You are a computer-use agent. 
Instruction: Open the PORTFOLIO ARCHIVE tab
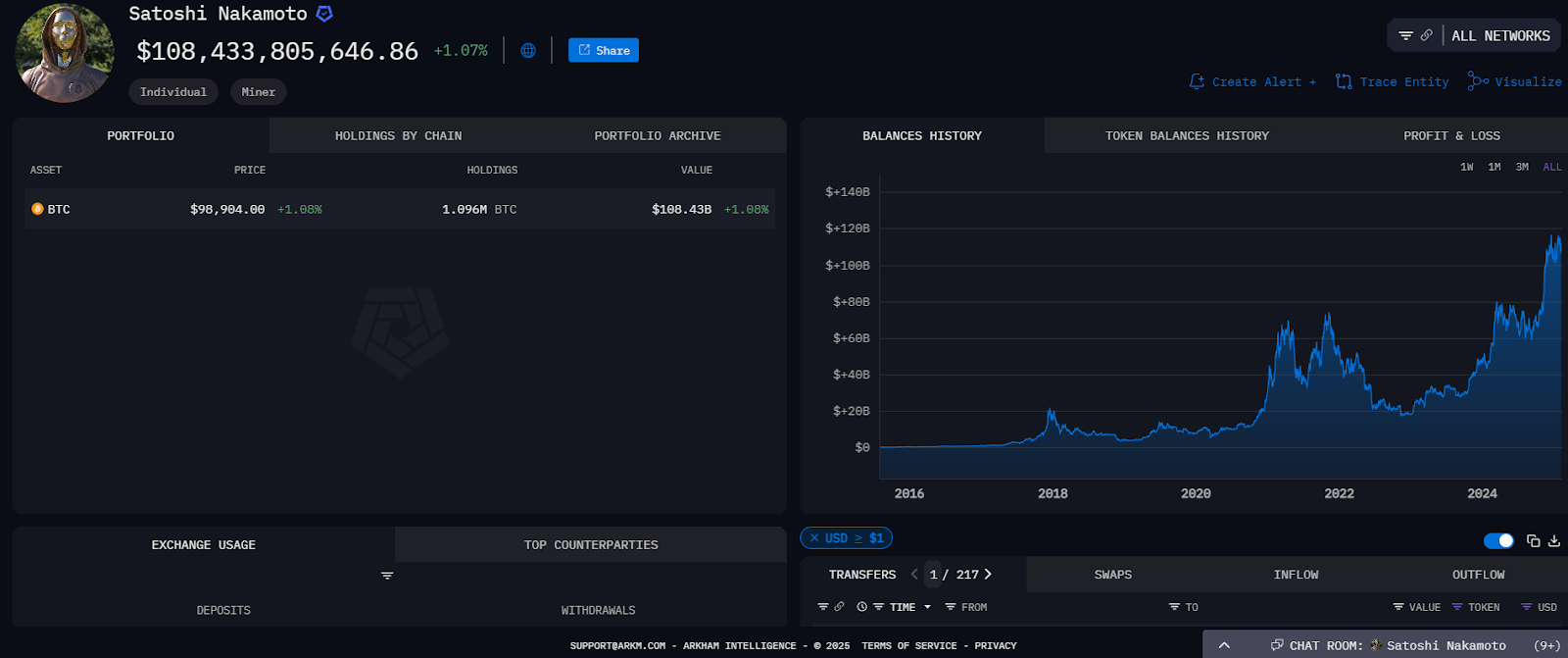click(657, 135)
